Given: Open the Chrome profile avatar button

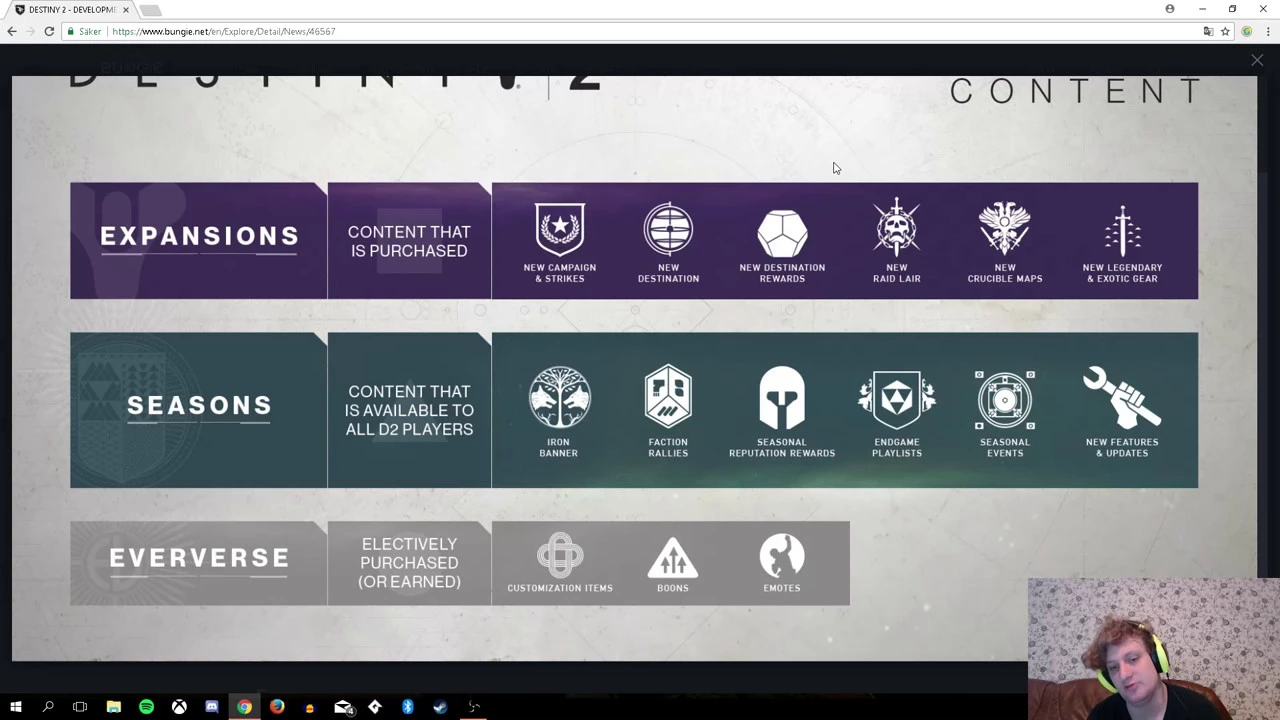Looking at the screenshot, I should pyautogui.click(x=1170, y=9).
